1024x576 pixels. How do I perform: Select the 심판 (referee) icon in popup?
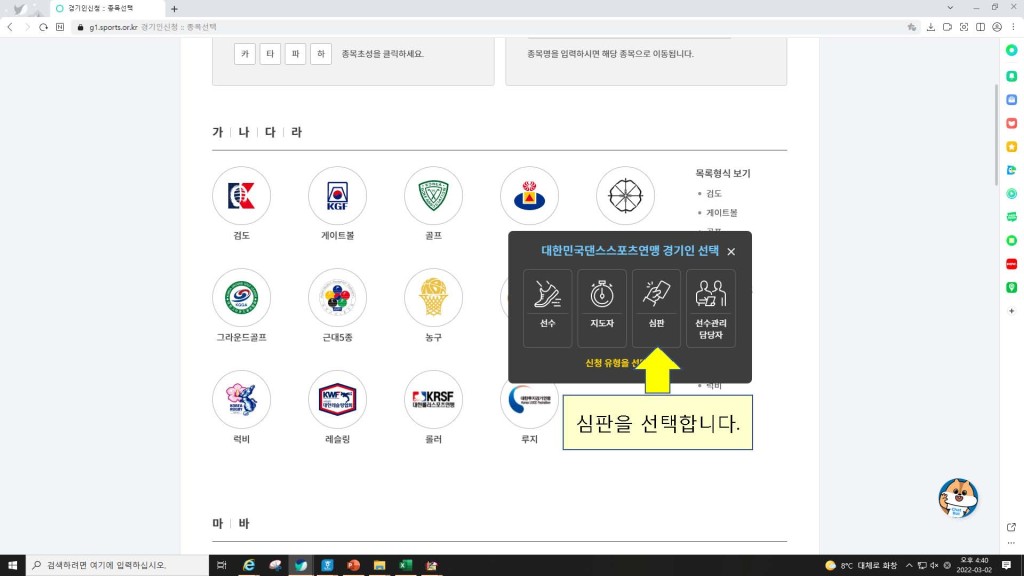click(656, 308)
